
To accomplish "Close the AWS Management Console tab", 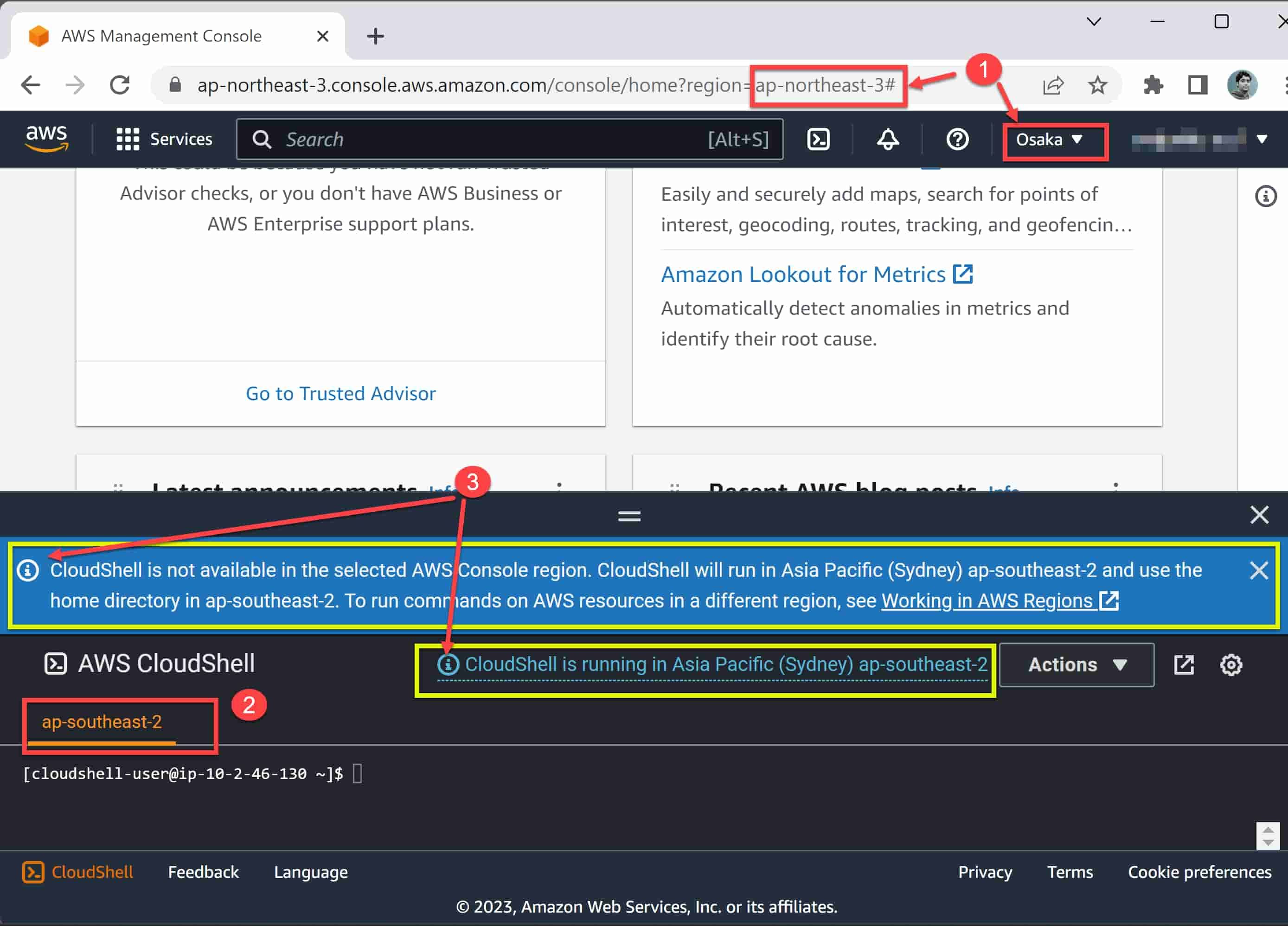I will click(x=322, y=36).
